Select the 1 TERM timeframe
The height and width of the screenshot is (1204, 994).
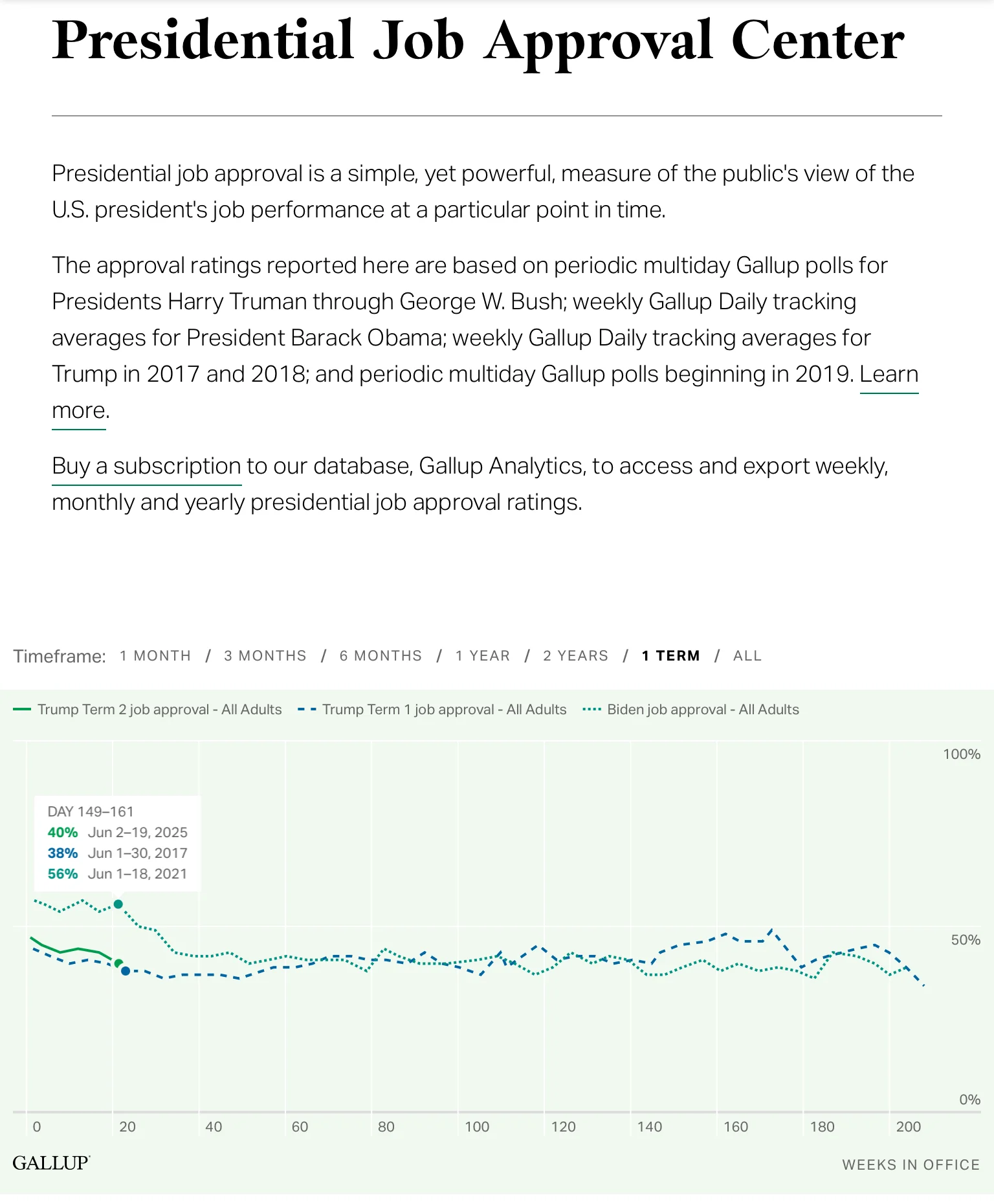point(671,656)
